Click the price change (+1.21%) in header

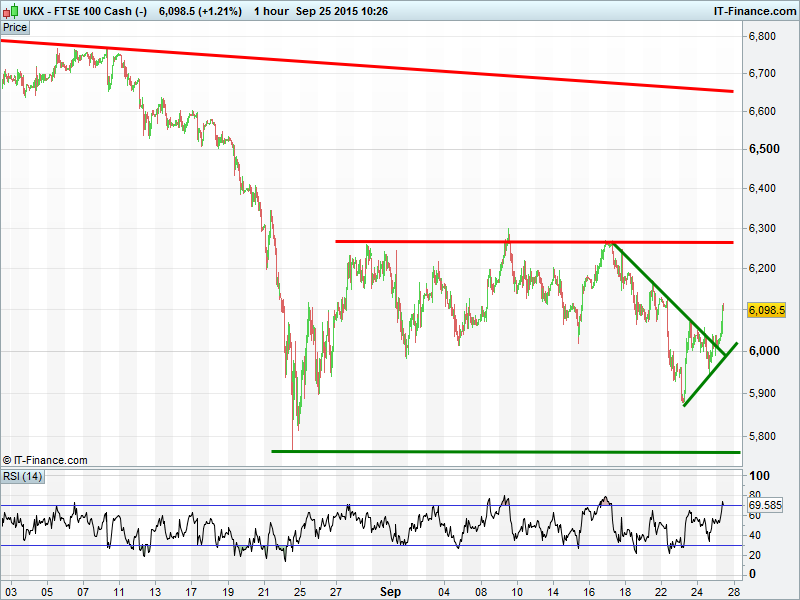tap(222, 11)
